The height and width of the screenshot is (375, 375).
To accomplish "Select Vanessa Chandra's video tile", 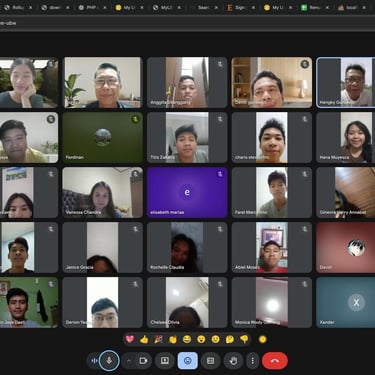I will pos(102,192).
